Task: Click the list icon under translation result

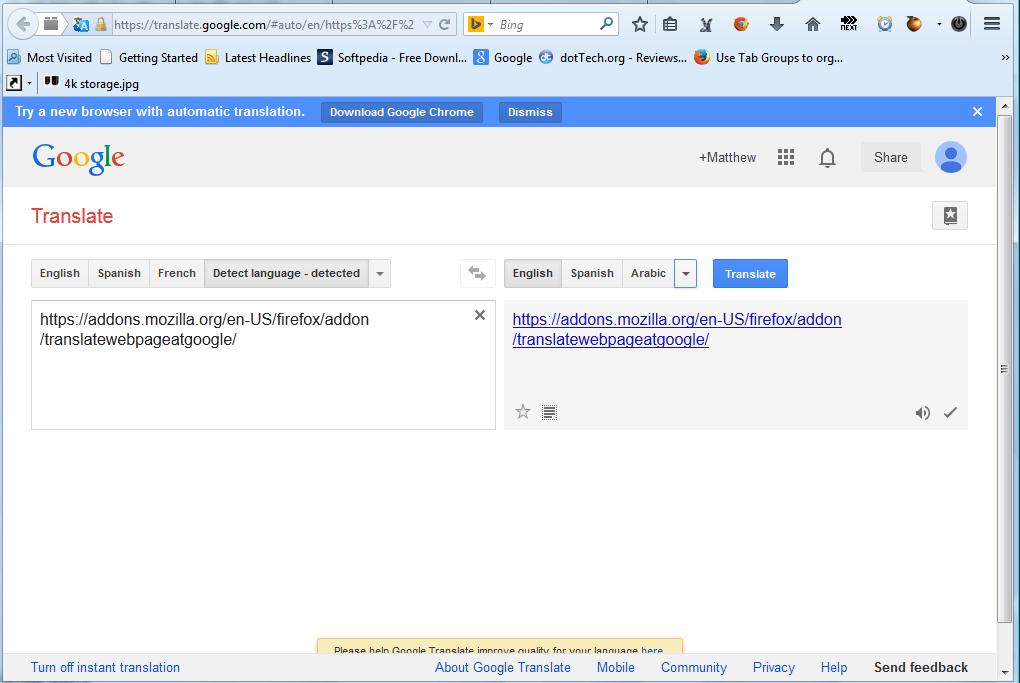Action: 549,412
